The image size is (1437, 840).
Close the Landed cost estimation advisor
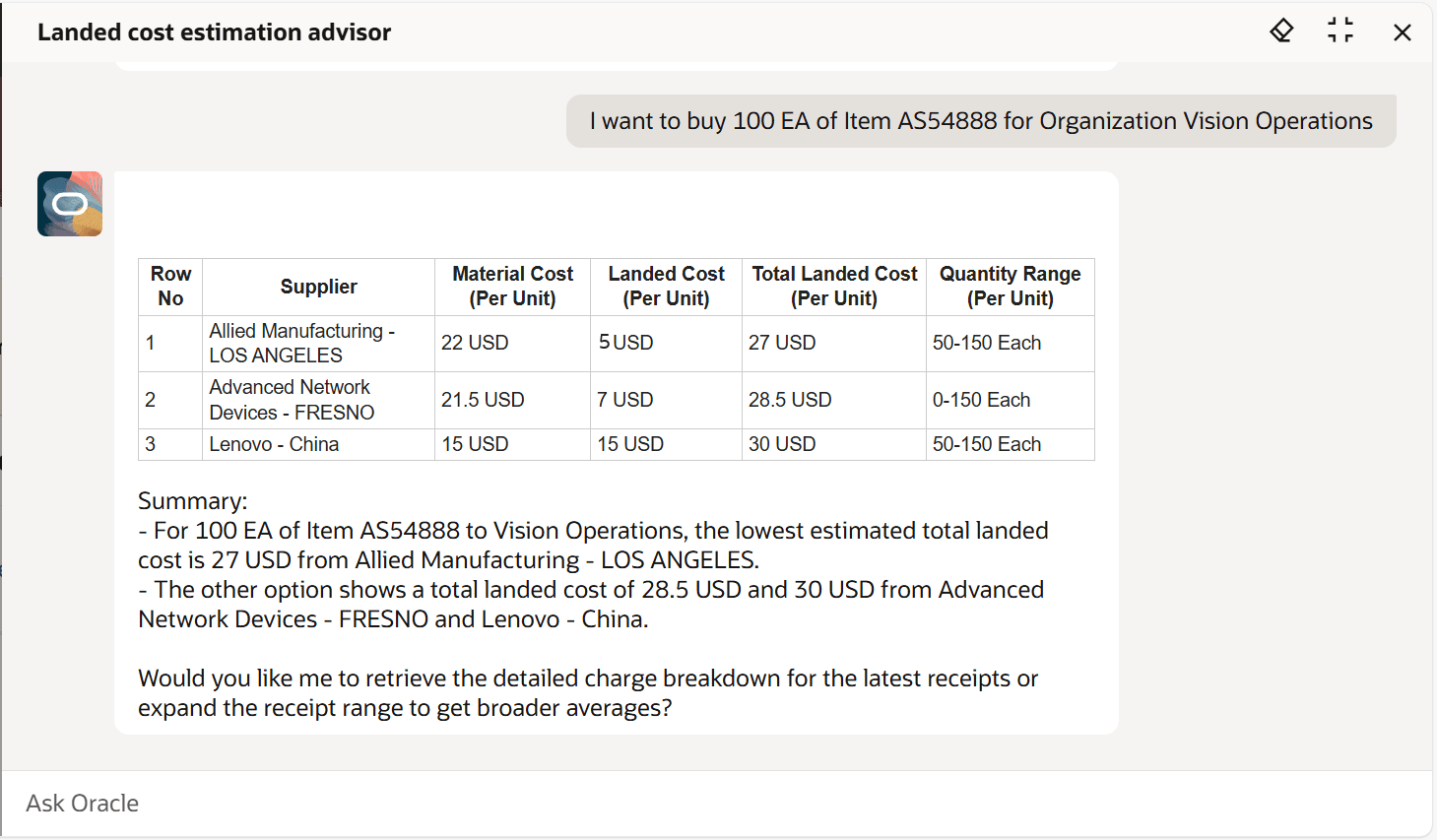click(1402, 32)
